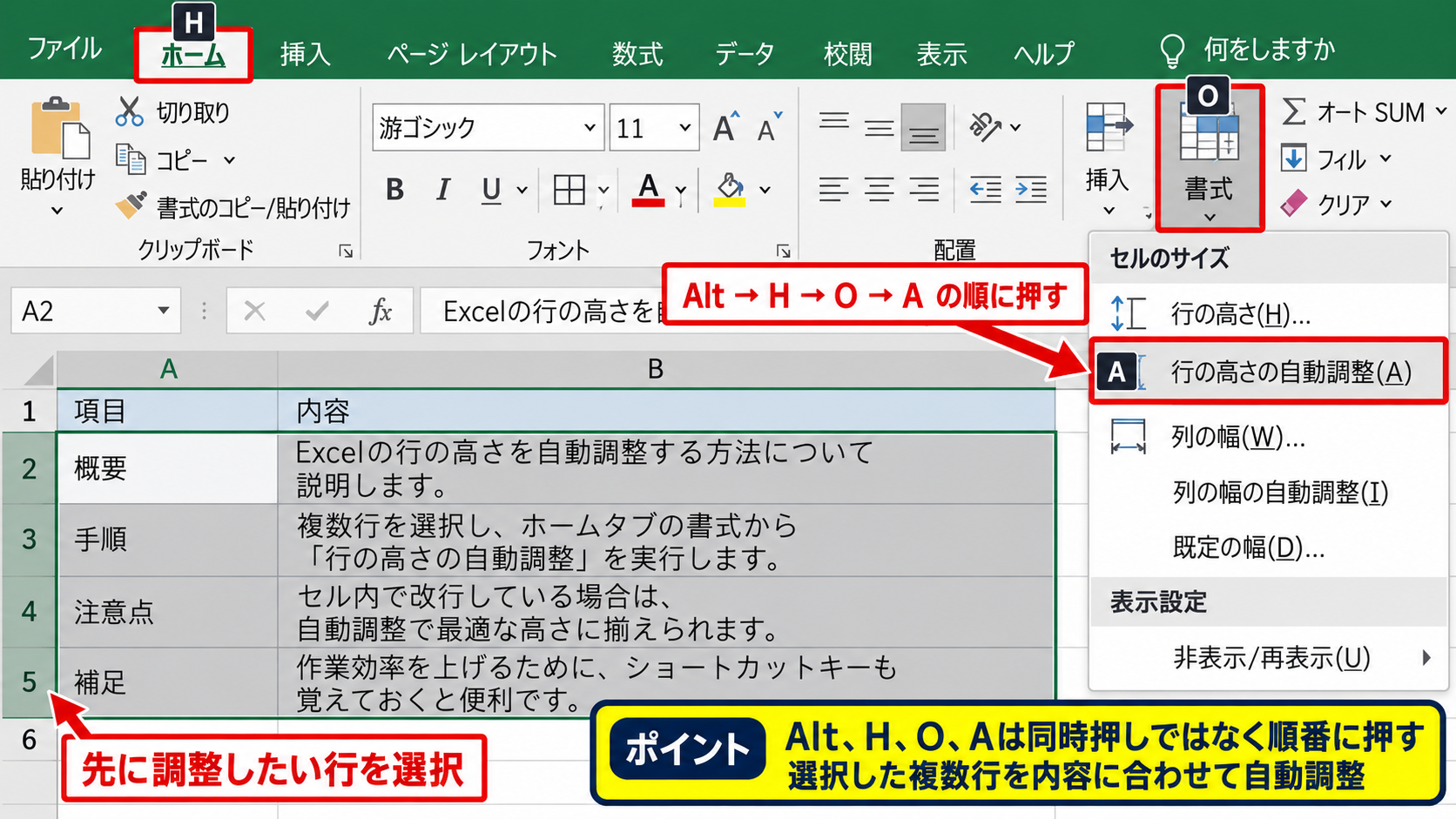Click the text orientation icon

pos(985,127)
